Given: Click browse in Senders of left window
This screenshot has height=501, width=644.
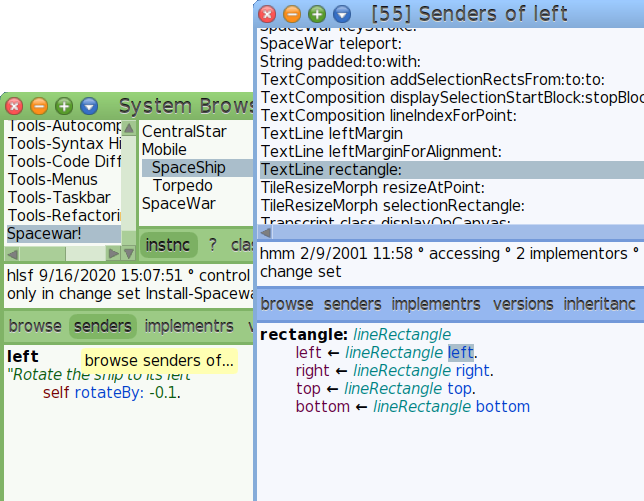Looking at the screenshot, I should (287, 304).
